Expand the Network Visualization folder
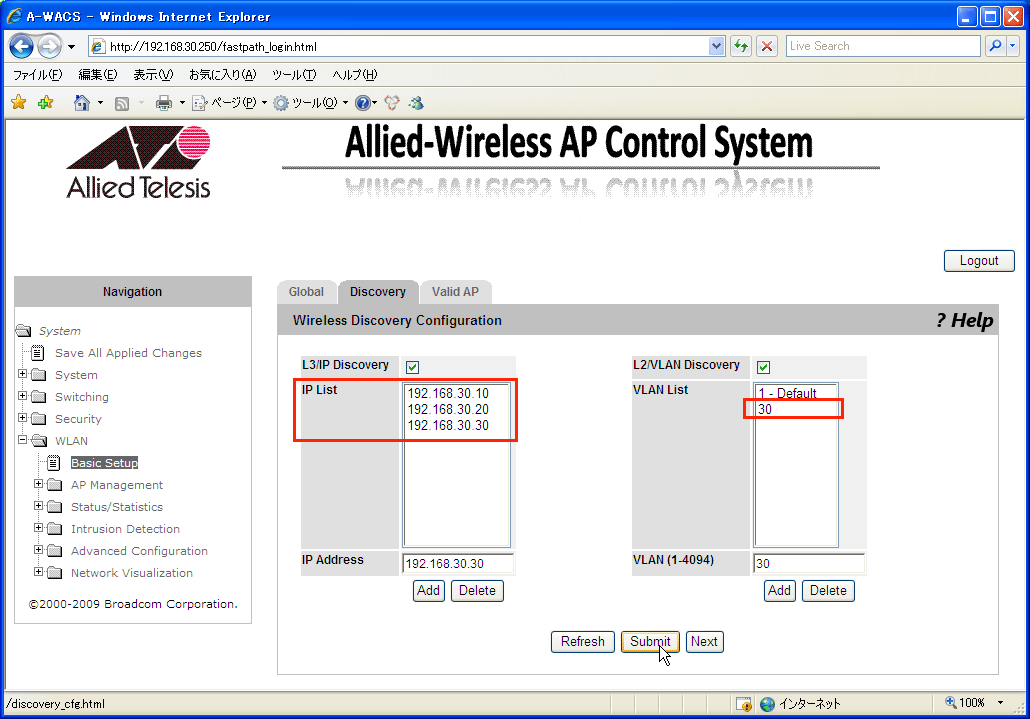This screenshot has width=1030, height=719. tap(39, 571)
